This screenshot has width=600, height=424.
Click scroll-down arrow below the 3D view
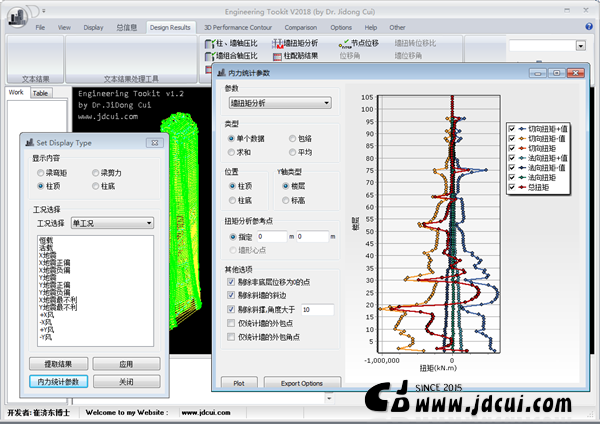tap(329, 399)
